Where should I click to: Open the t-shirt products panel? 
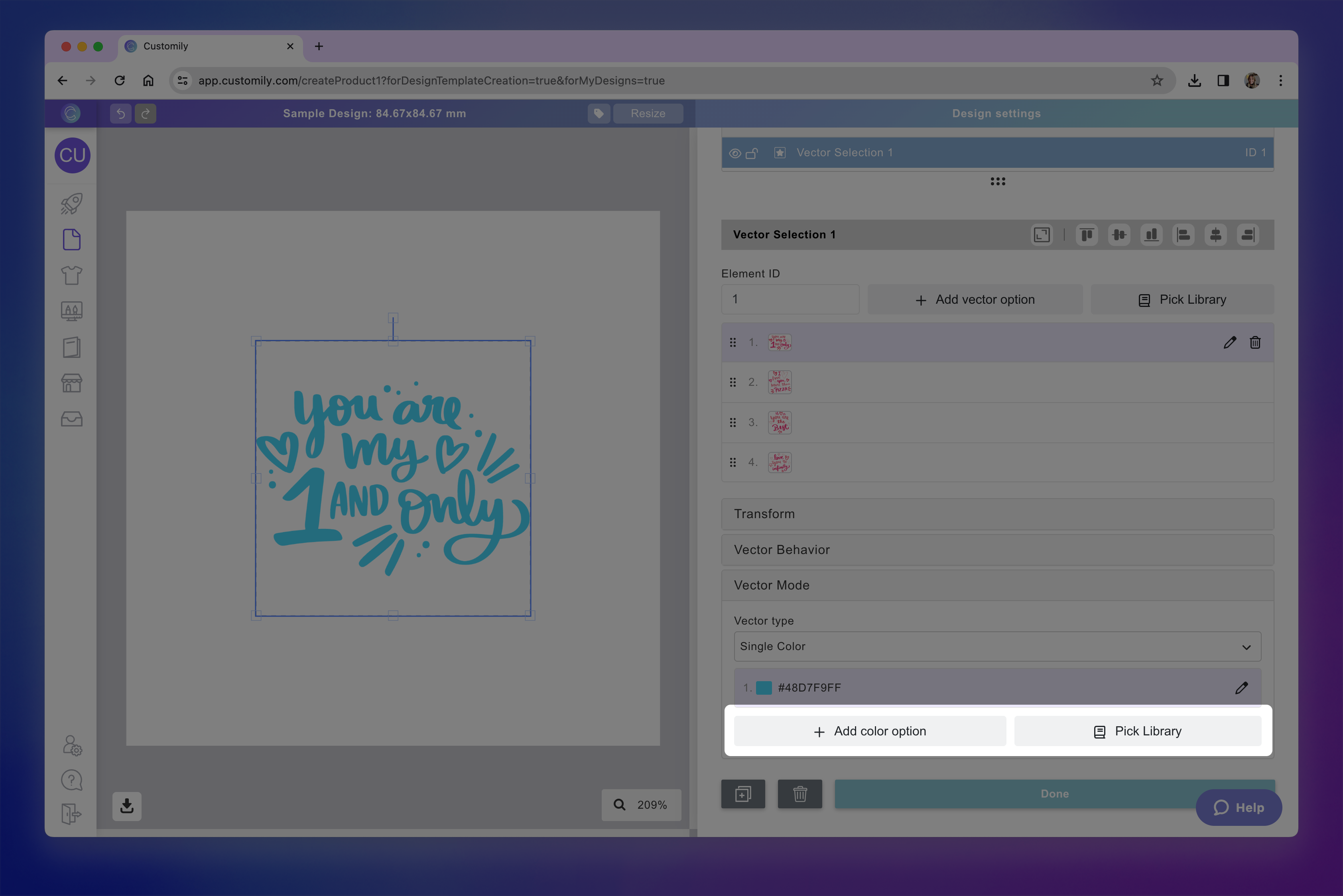[x=71, y=275]
